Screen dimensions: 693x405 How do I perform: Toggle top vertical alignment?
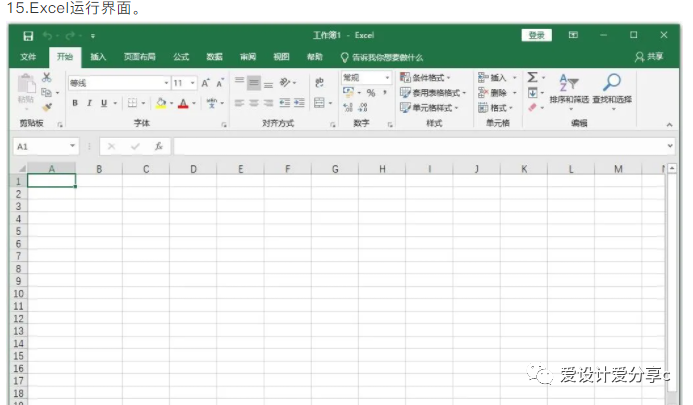(x=239, y=82)
